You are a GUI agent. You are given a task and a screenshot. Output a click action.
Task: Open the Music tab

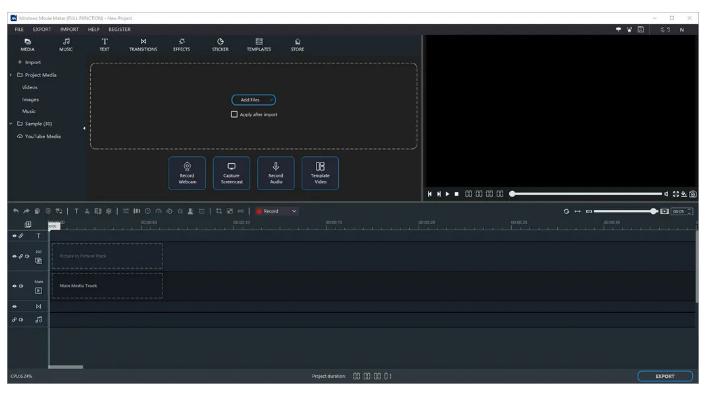pyautogui.click(x=66, y=45)
